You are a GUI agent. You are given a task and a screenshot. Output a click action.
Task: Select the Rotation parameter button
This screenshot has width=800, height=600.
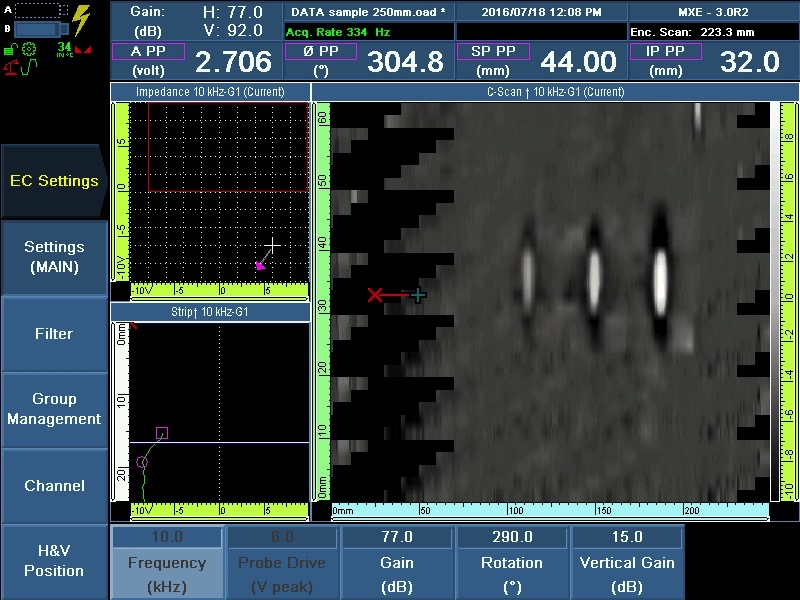tap(511, 563)
